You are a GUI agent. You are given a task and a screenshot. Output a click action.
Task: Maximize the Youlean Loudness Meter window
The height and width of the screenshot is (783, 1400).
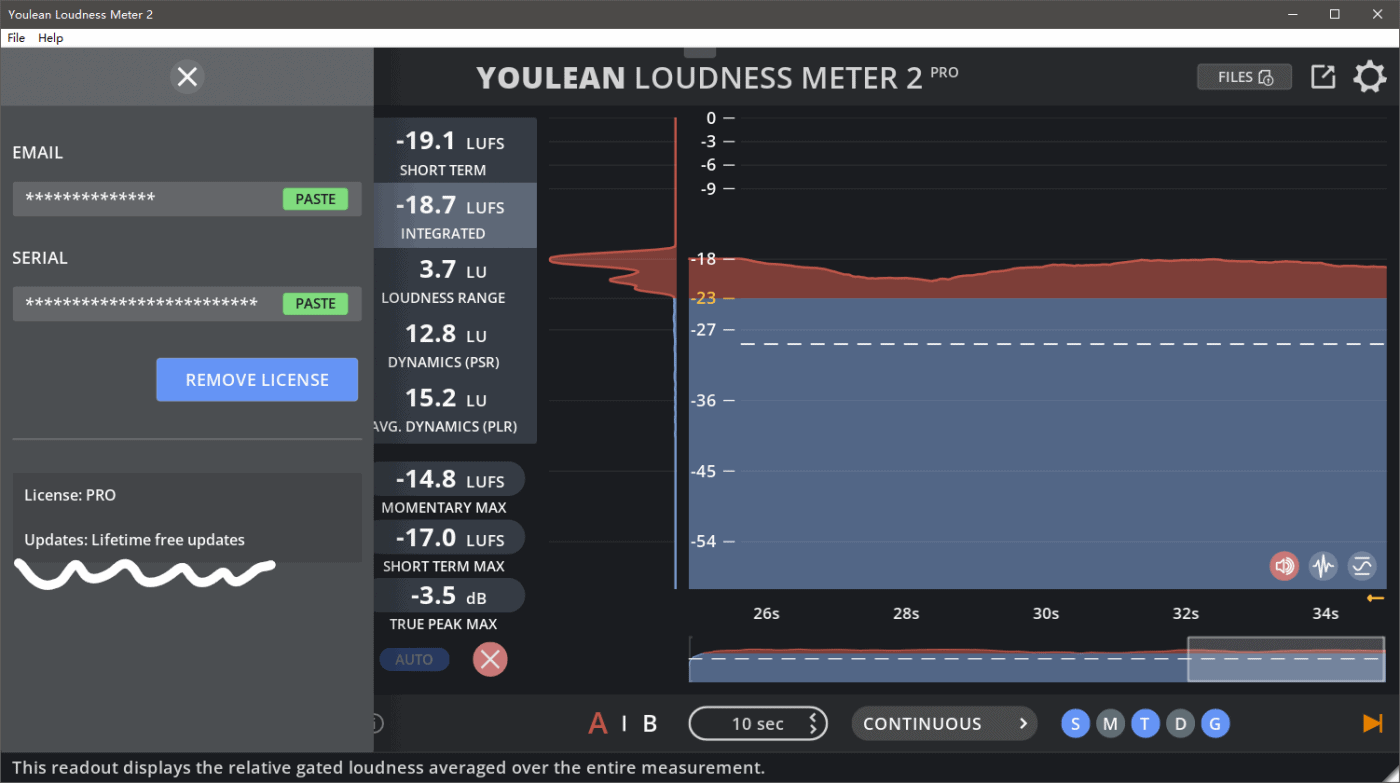click(1334, 14)
